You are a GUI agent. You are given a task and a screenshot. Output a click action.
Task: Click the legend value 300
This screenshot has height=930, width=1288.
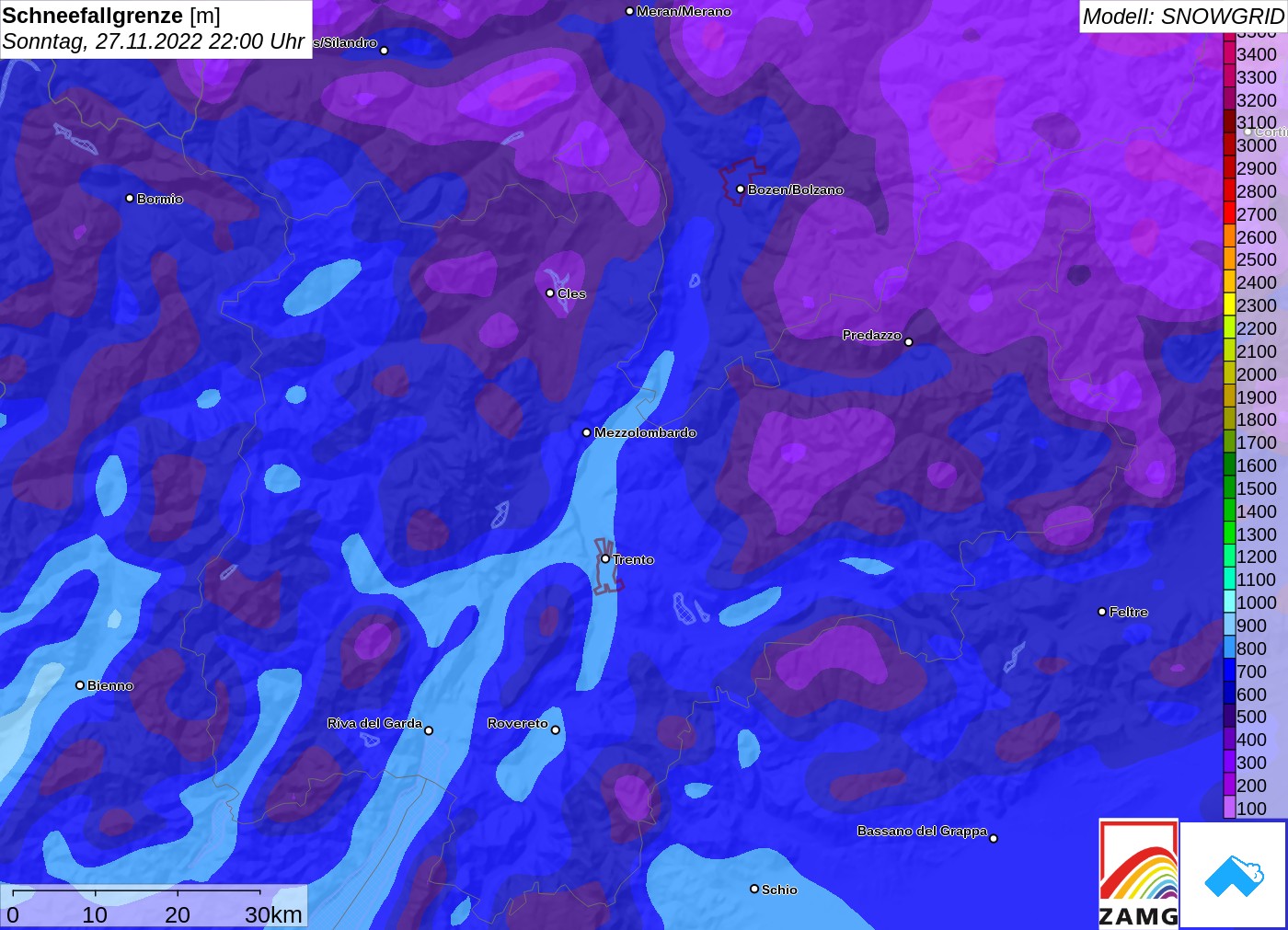(1251, 762)
